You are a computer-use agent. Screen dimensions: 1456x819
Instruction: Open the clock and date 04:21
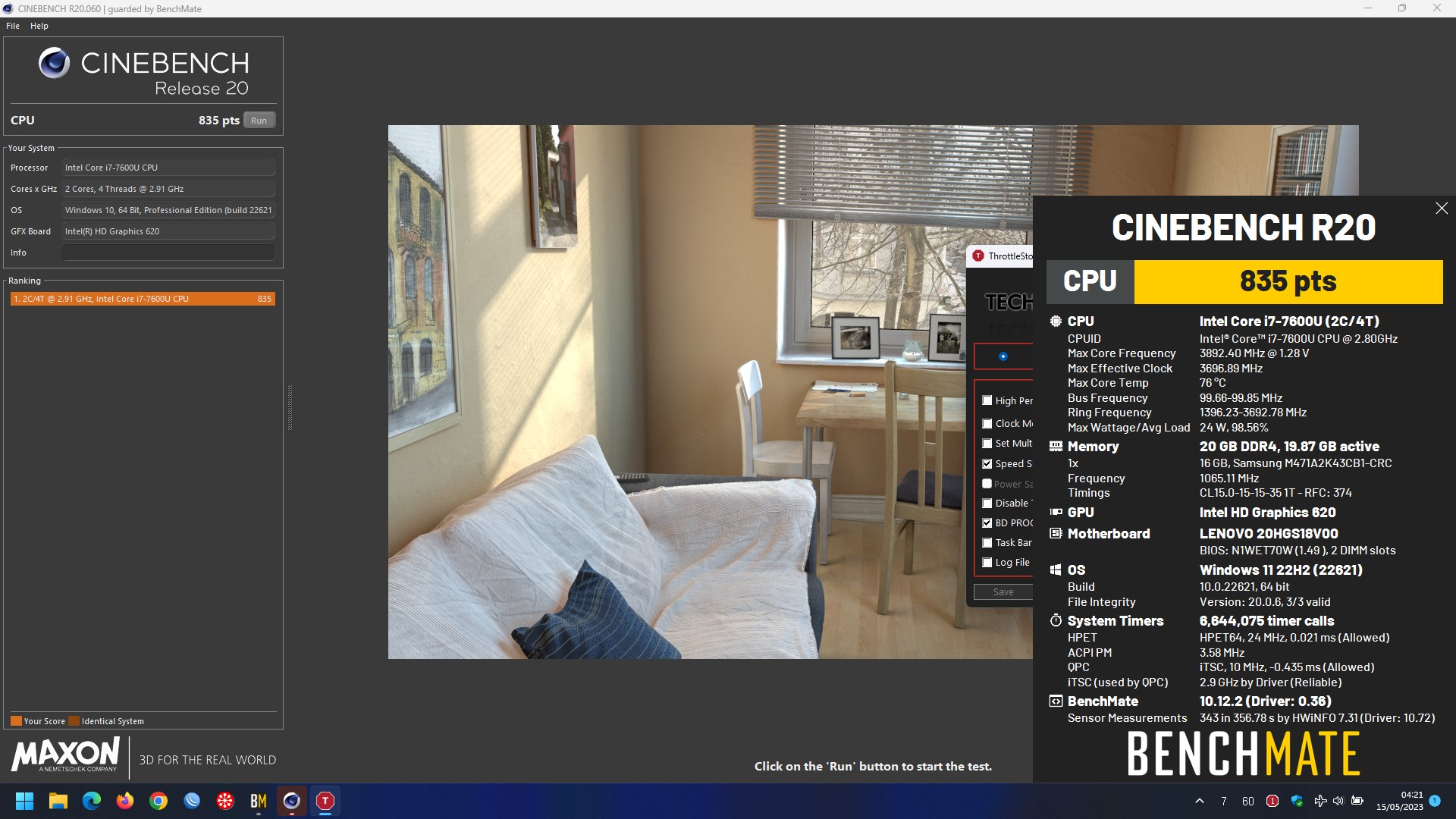(1400, 801)
